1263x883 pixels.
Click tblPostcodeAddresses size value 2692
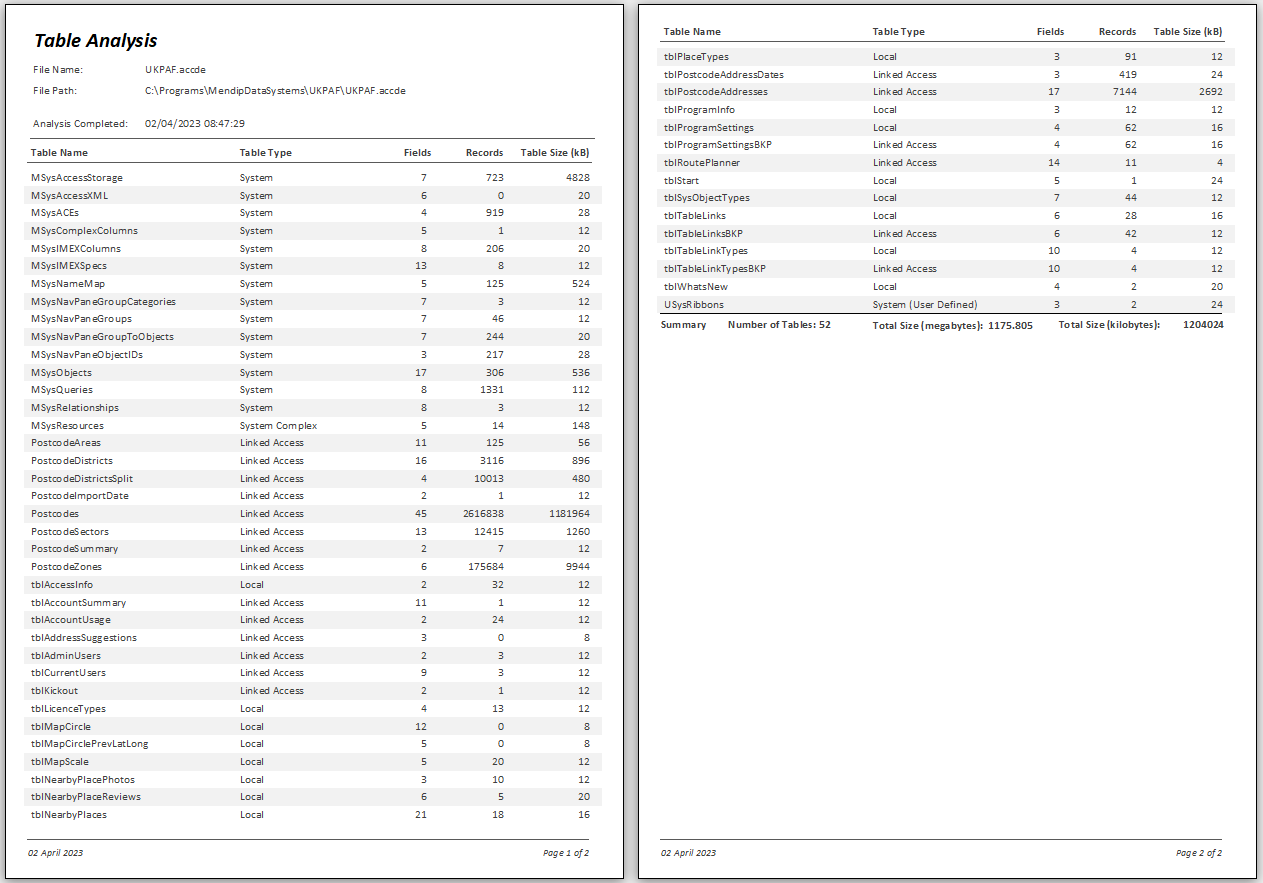[1211, 92]
